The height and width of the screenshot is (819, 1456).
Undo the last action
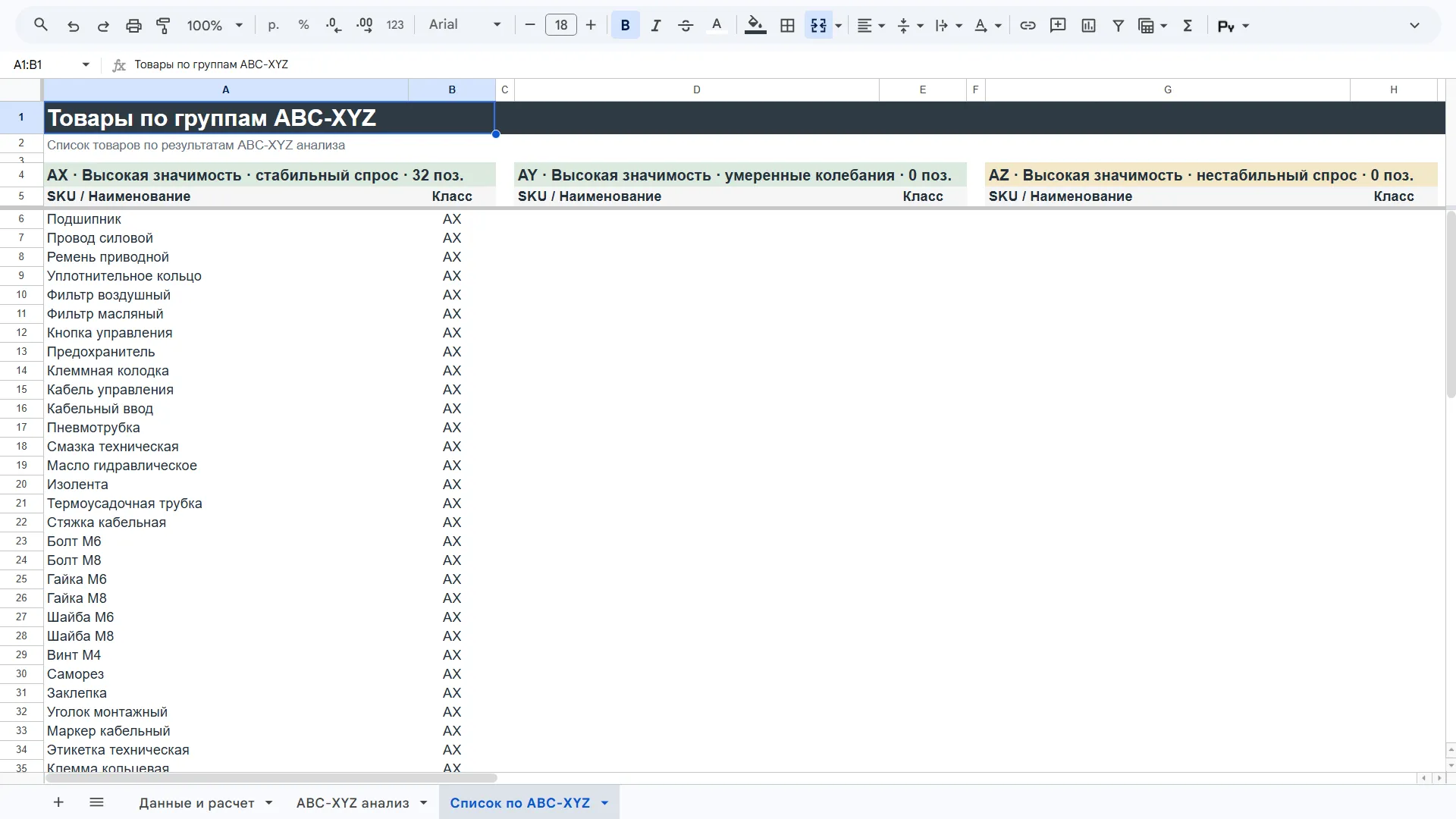point(73,25)
